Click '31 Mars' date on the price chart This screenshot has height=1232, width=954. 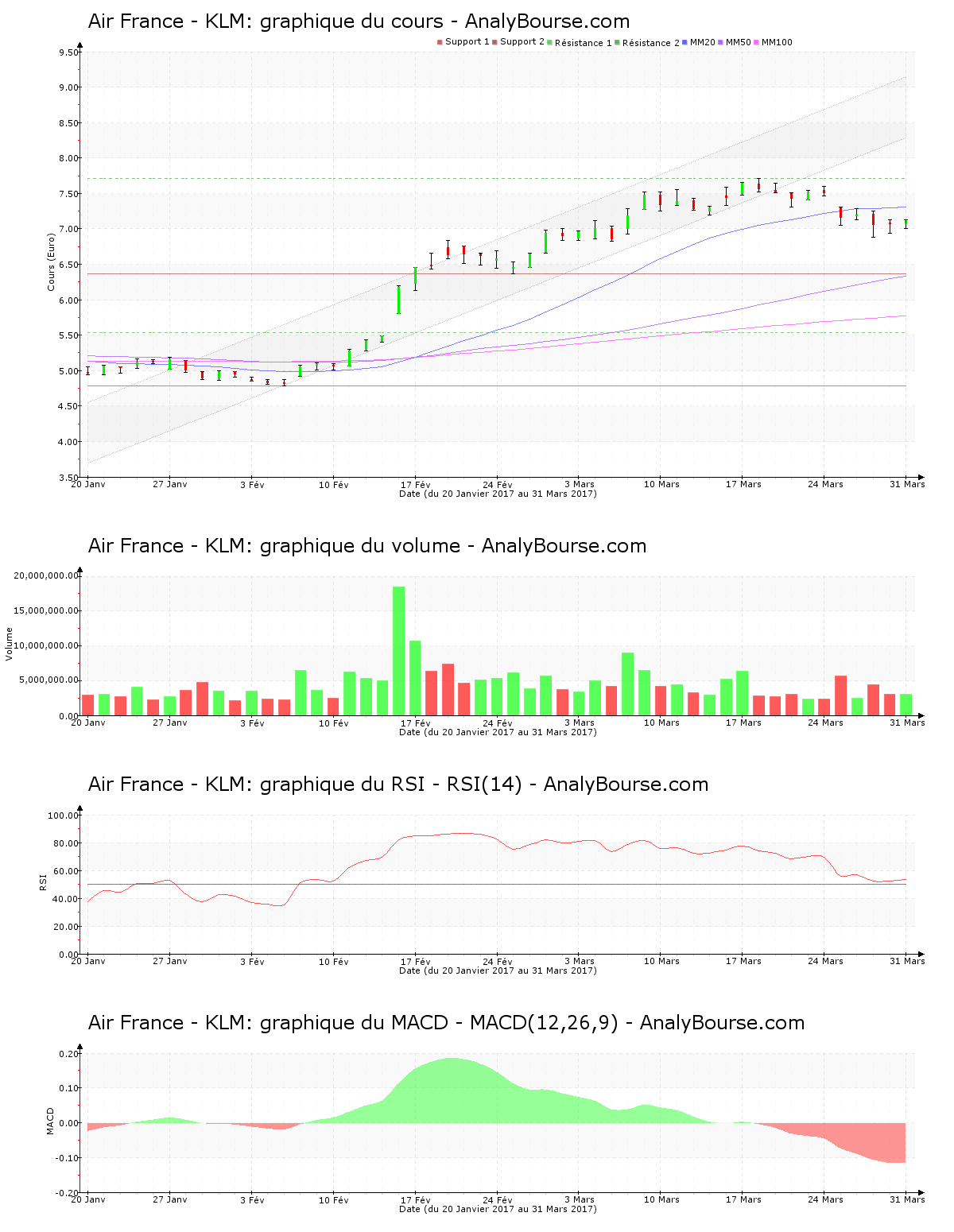point(907,484)
